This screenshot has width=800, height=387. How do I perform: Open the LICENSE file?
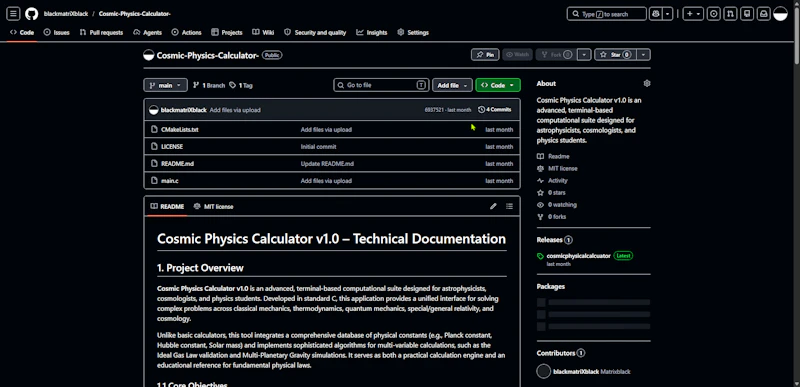point(172,147)
